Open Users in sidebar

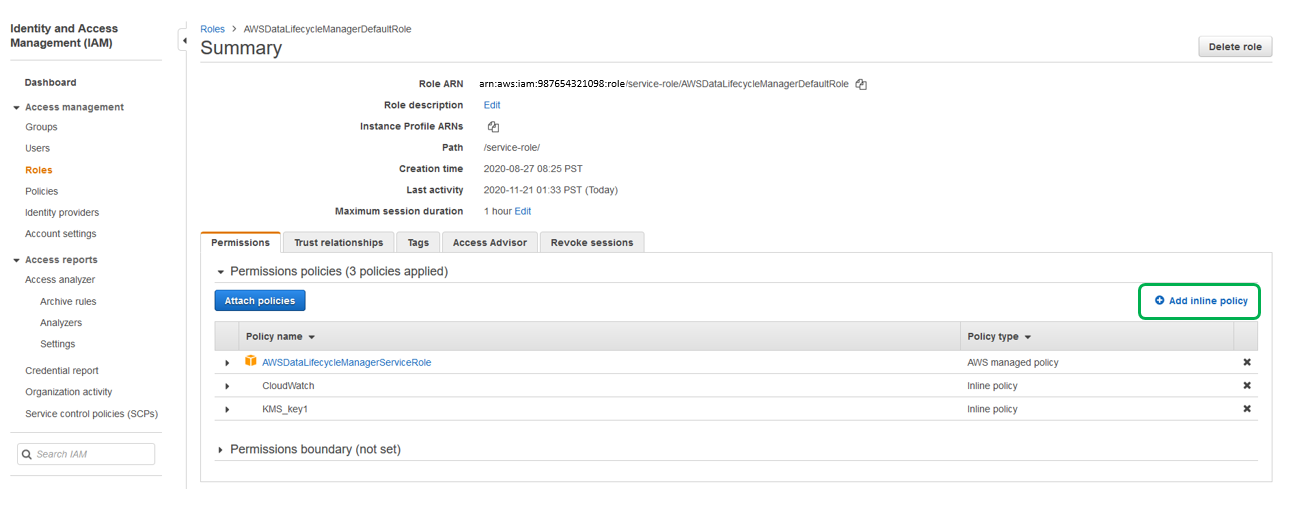click(37, 148)
